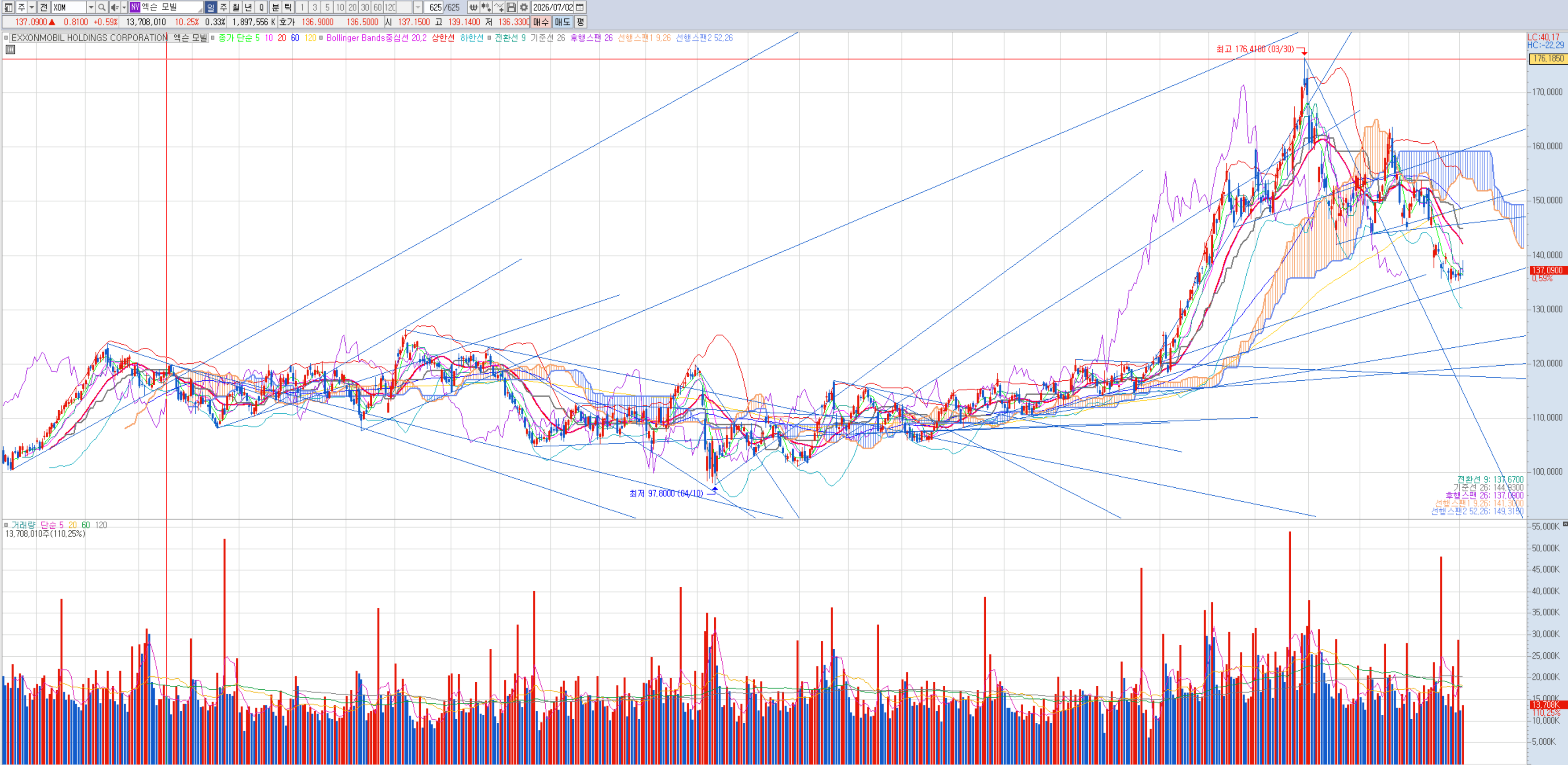Click the Bollinger Bands중심선 20,2 legend
1568x765 pixels.
[x=376, y=38]
